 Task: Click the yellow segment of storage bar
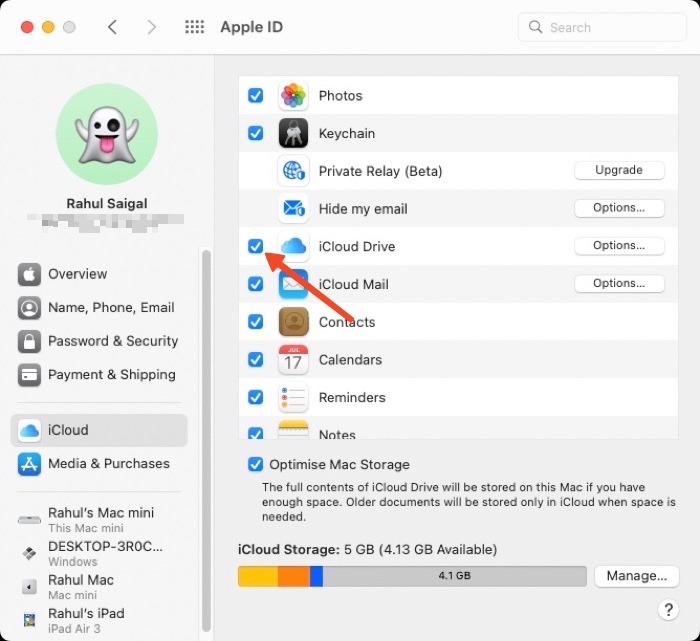[258, 576]
